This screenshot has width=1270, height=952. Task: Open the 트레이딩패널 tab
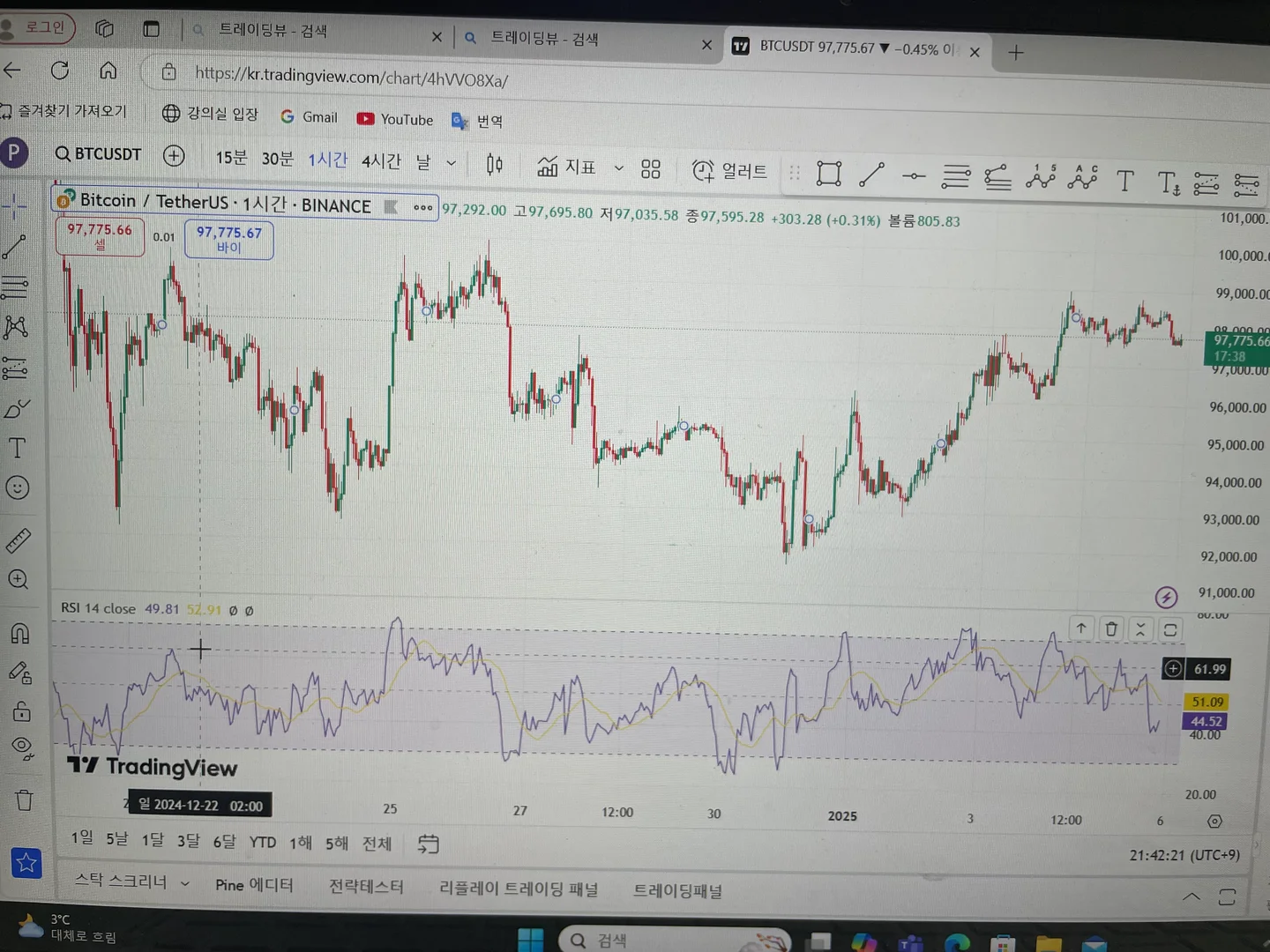[x=677, y=891]
